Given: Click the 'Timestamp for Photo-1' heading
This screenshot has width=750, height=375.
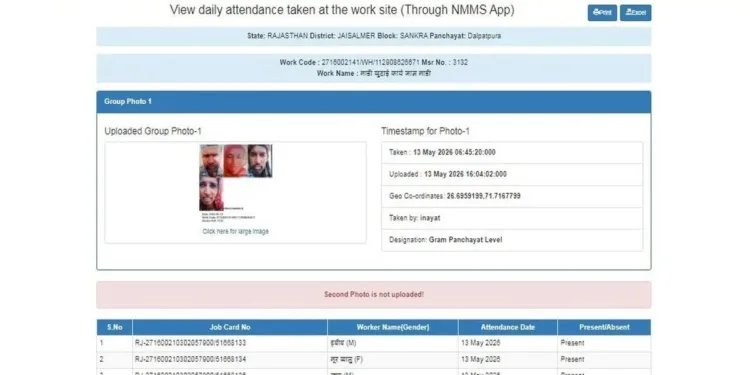Looking at the screenshot, I should point(426,132).
